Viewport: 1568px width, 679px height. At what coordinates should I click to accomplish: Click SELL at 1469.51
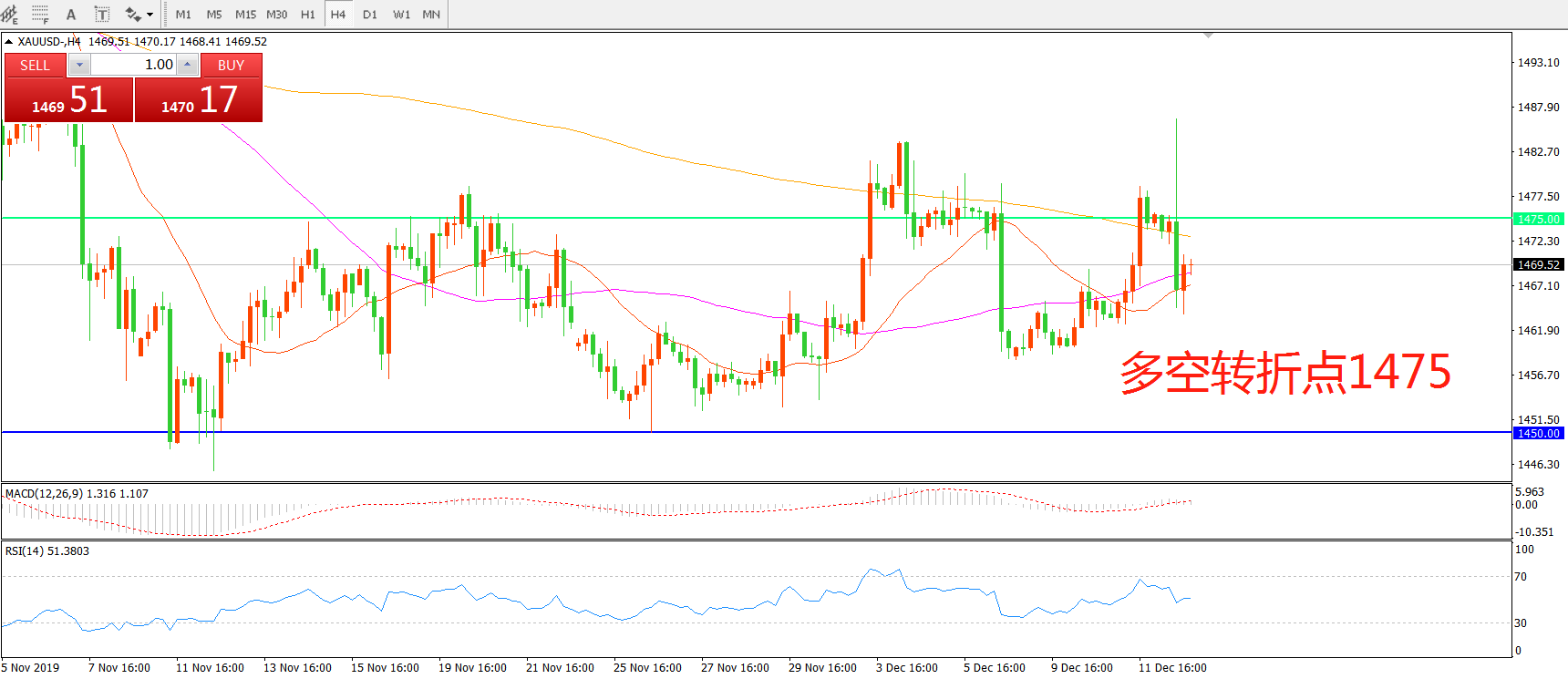tap(69, 99)
